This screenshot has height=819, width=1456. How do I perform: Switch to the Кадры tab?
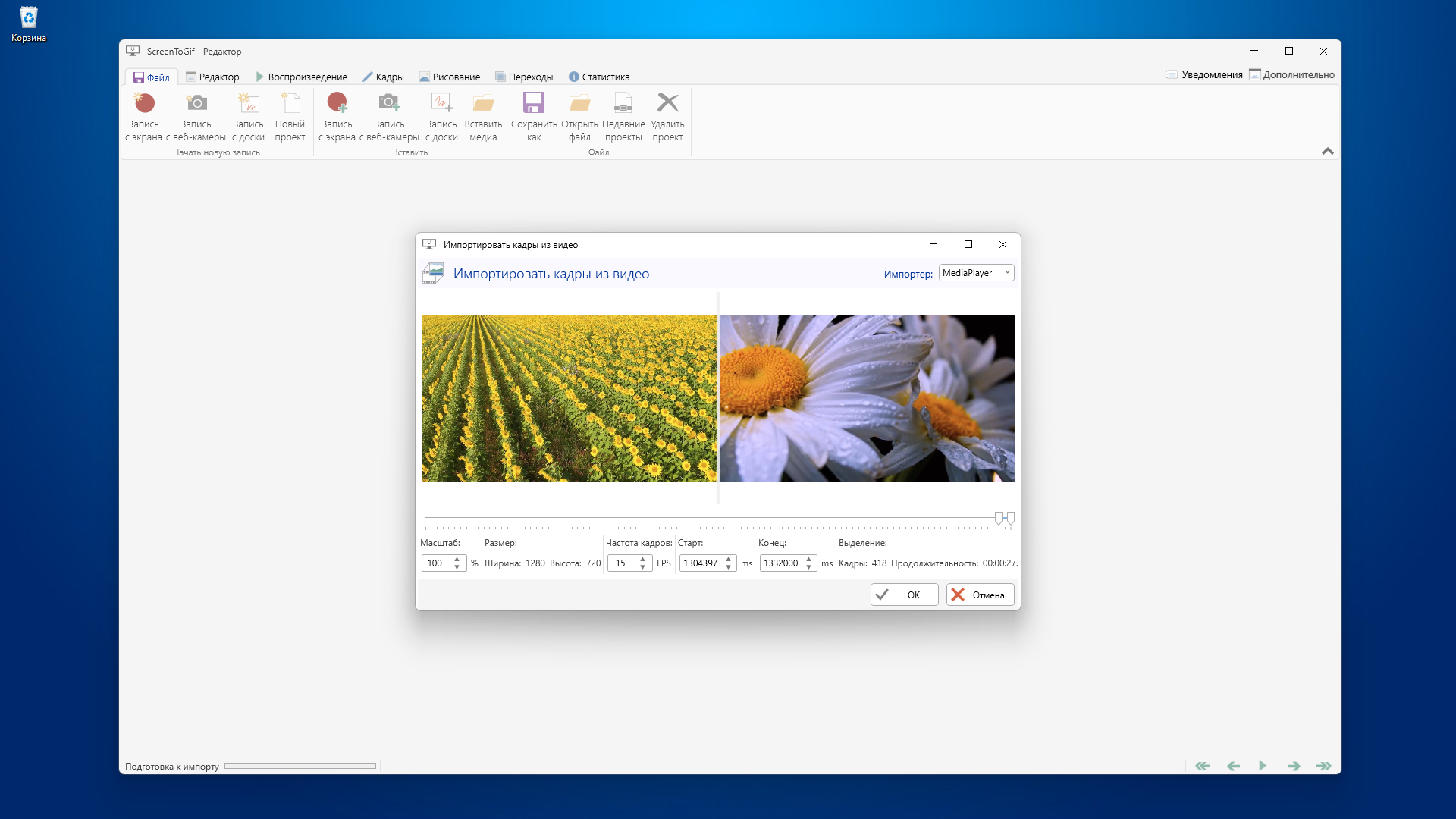tap(383, 77)
